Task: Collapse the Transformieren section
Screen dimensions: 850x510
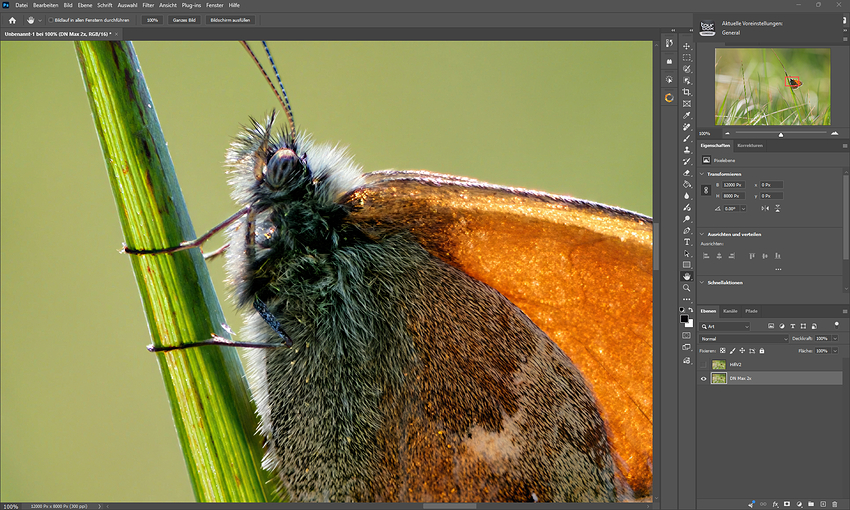Action: [702, 174]
